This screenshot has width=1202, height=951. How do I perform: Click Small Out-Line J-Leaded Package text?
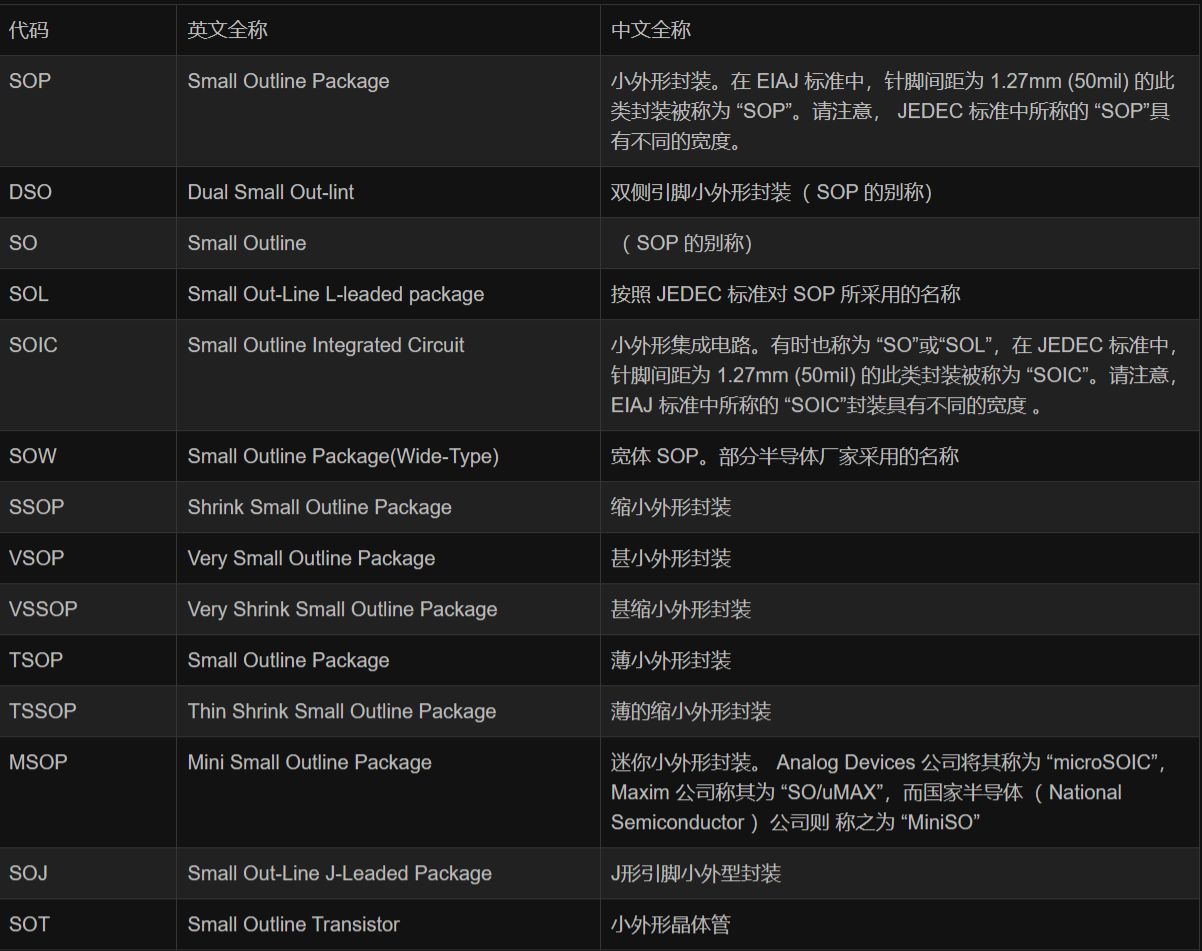[x=339, y=873]
